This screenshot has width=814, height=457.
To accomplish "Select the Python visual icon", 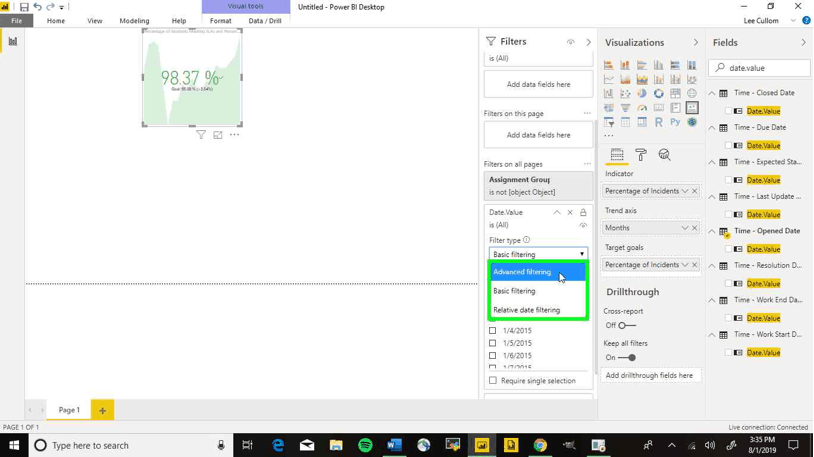I will click(x=675, y=122).
